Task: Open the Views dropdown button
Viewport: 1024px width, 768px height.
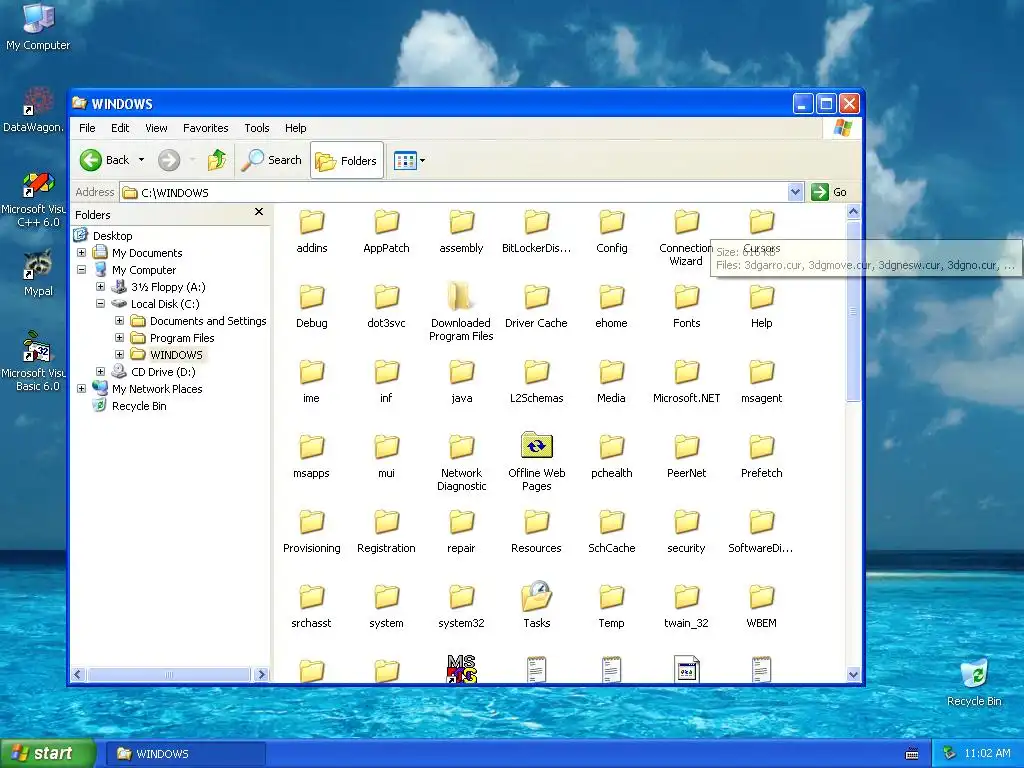Action: pos(409,160)
